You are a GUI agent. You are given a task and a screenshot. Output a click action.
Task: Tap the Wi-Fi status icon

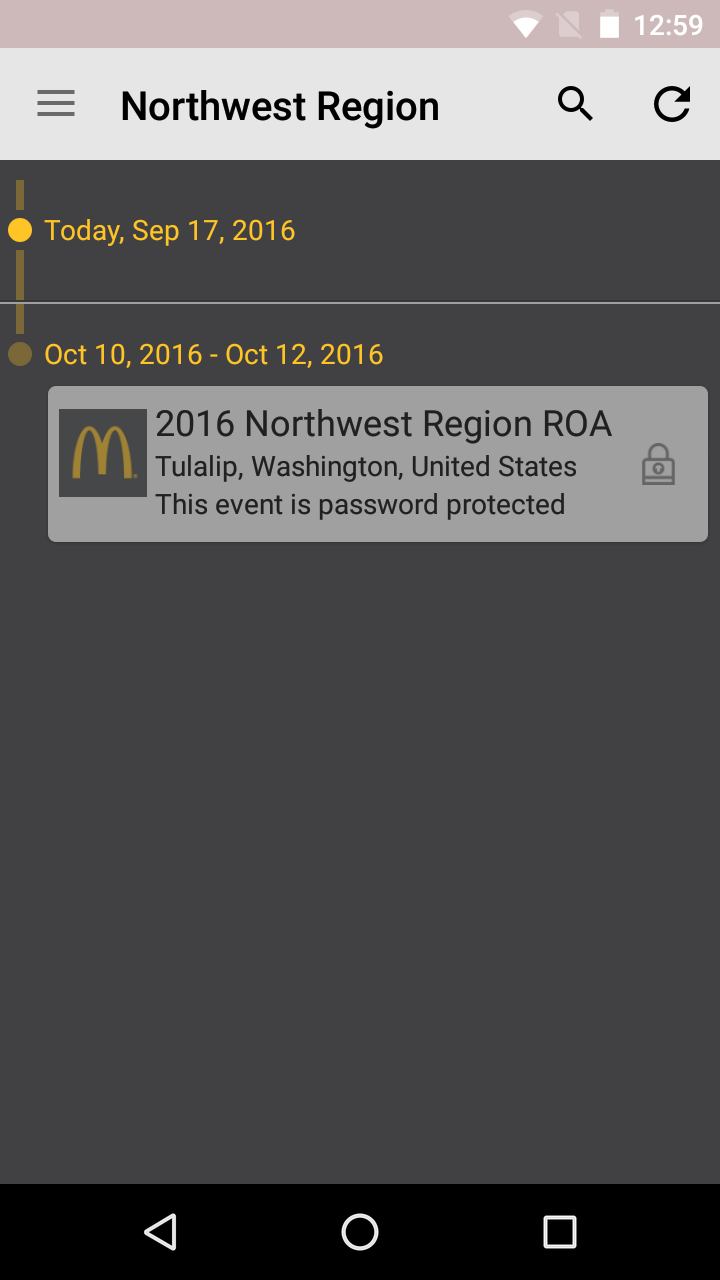tap(525, 24)
